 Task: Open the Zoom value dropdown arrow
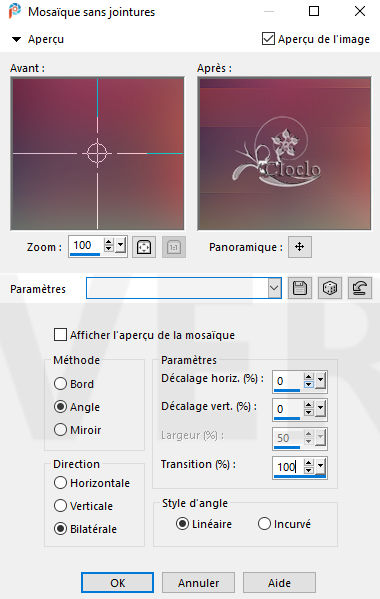click(x=121, y=244)
